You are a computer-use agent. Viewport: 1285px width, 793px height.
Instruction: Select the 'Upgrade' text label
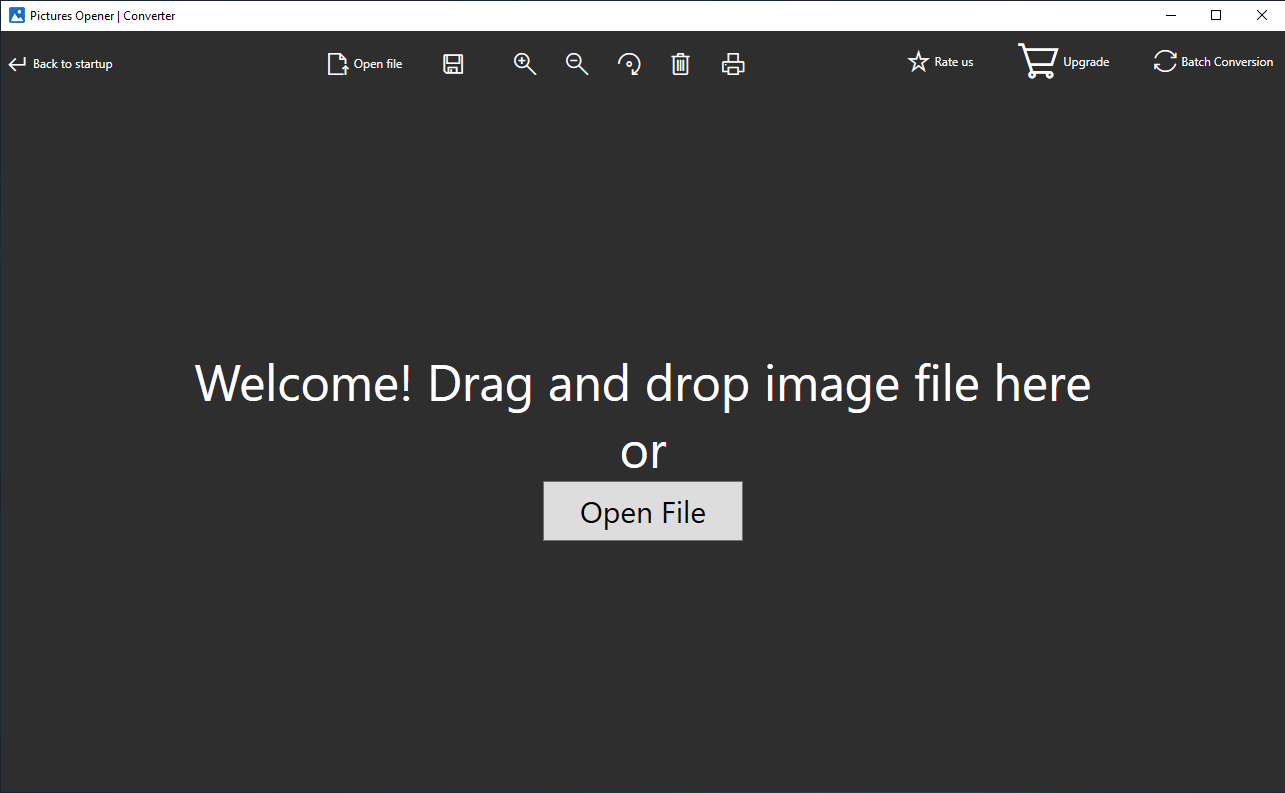pos(1086,62)
